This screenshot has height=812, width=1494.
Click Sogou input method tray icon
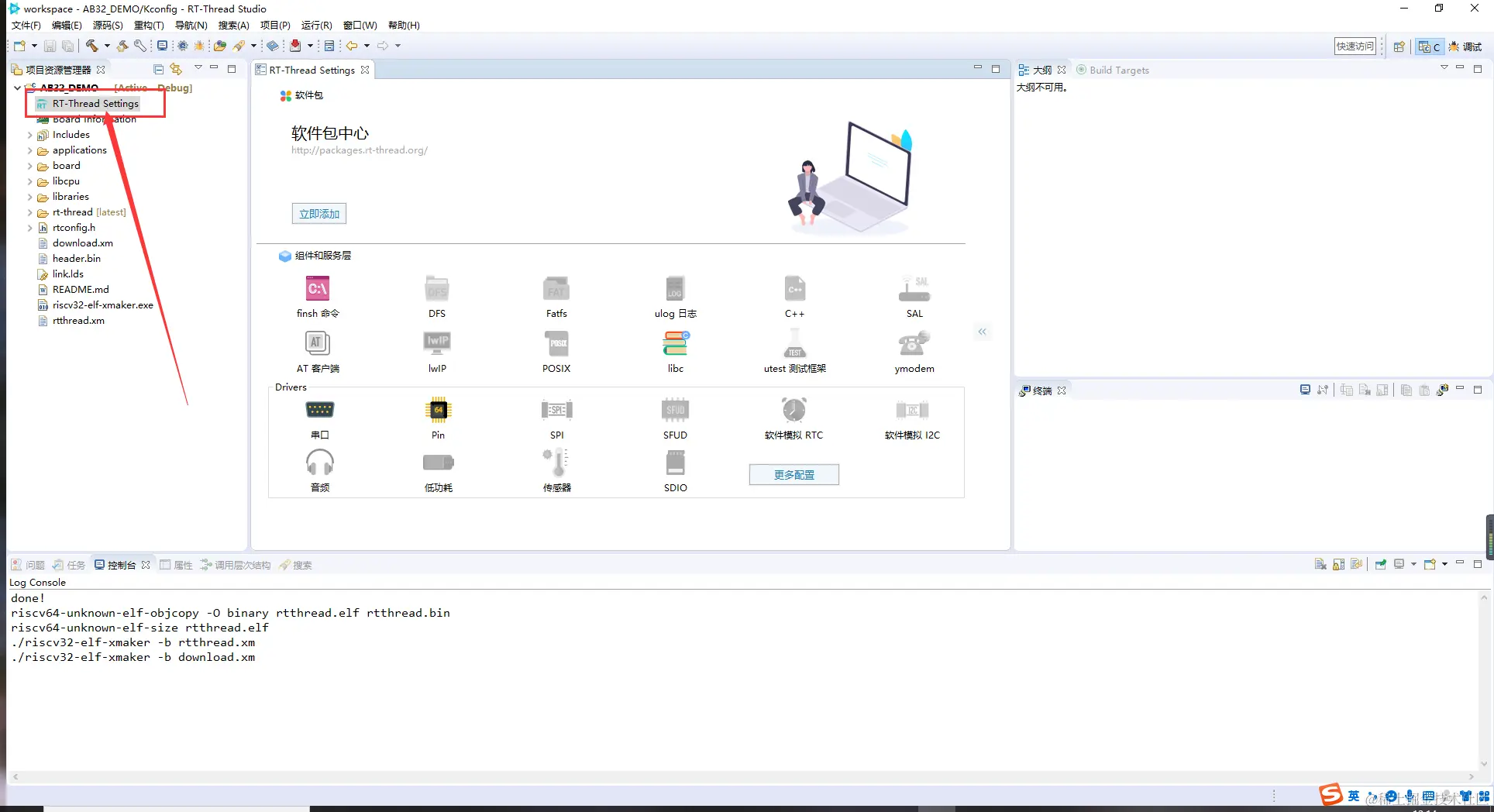coord(1330,794)
